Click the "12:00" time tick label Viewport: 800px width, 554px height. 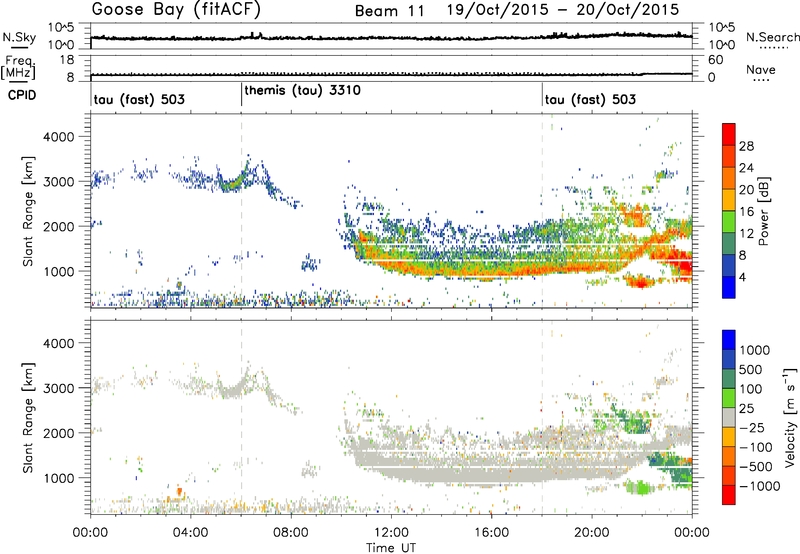391,533
